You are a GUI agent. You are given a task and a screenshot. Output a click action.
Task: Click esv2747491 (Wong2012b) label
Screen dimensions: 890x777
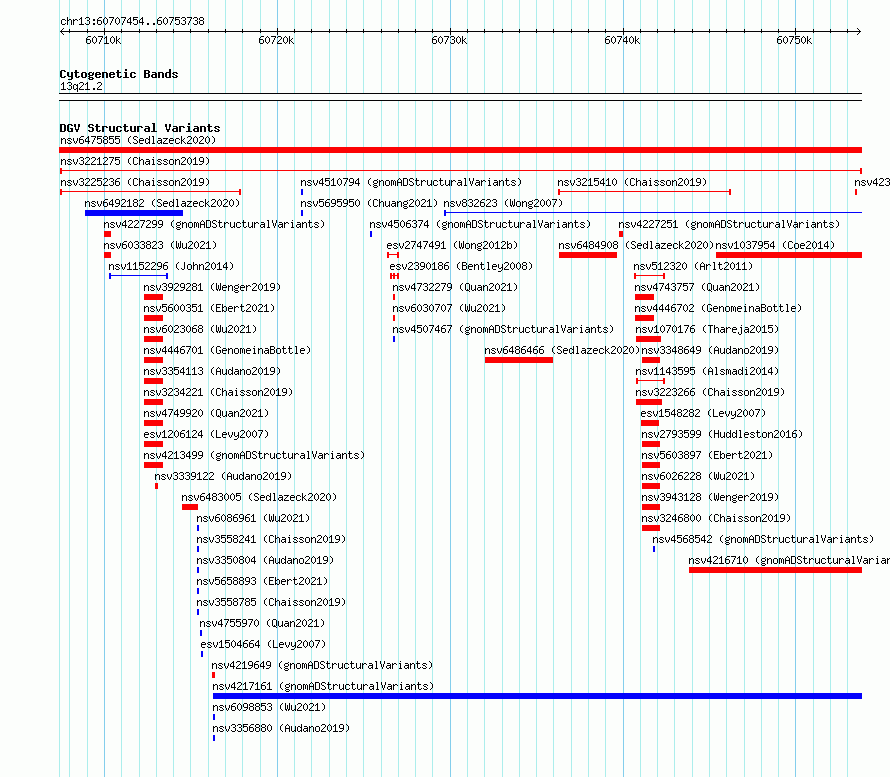coord(452,245)
